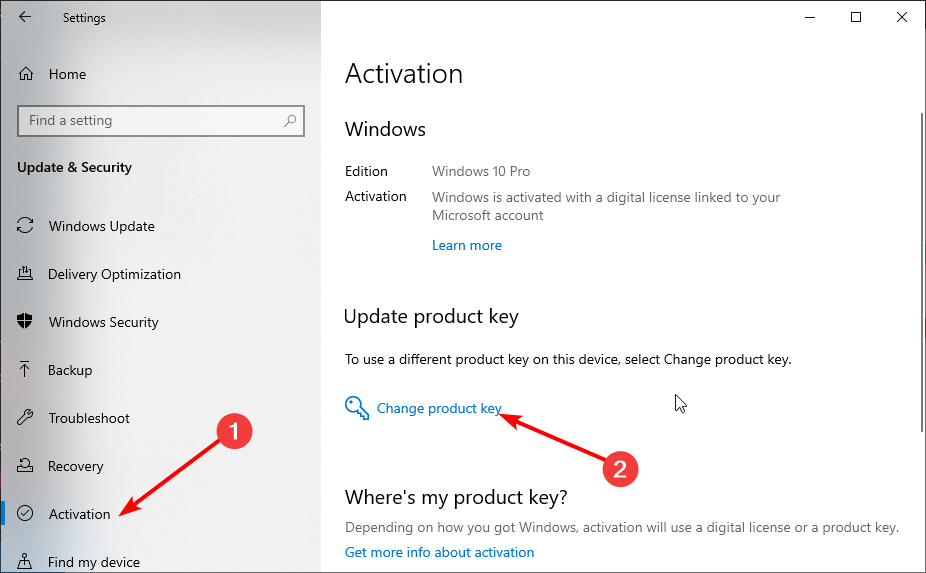Viewport: 926px width, 573px height.
Task: Open the Windows Update settings page
Action: [102, 226]
